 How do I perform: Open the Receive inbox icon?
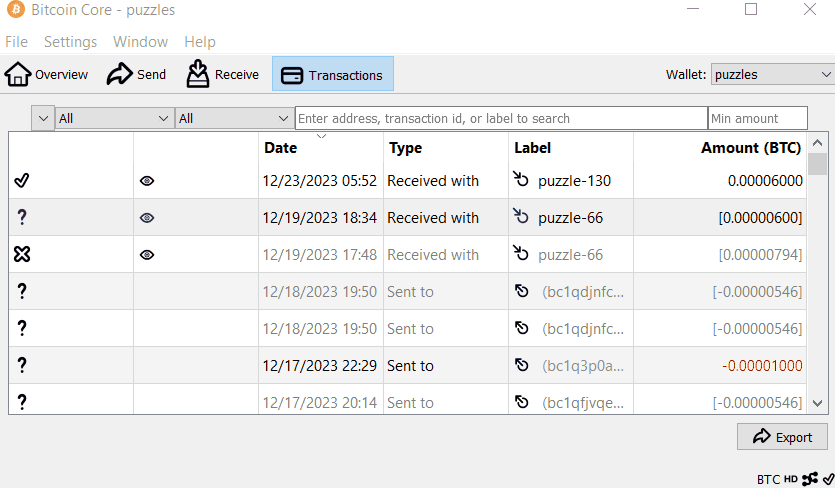(x=198, y=74)
